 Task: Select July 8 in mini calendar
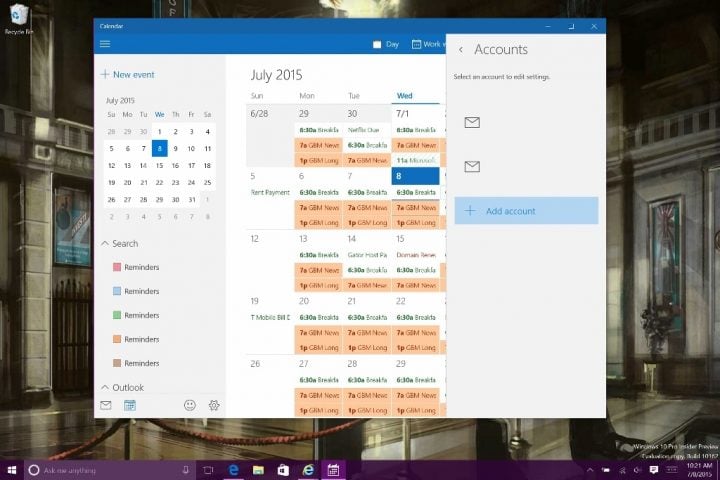click(159, 148)
